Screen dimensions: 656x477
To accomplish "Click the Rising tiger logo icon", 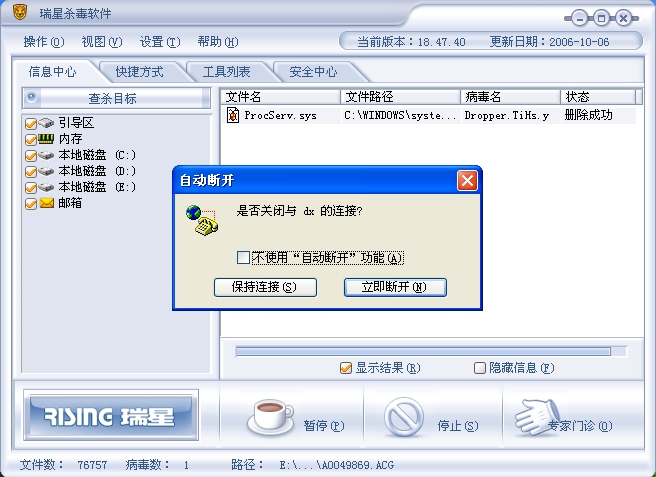I will click(19, 13).
